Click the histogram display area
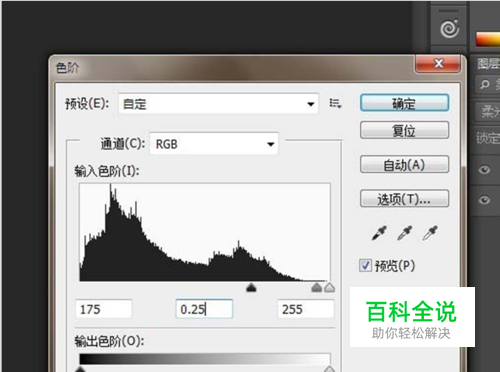Image resolution: width=500 pixels, height=372 pixels. click(205, 232)
